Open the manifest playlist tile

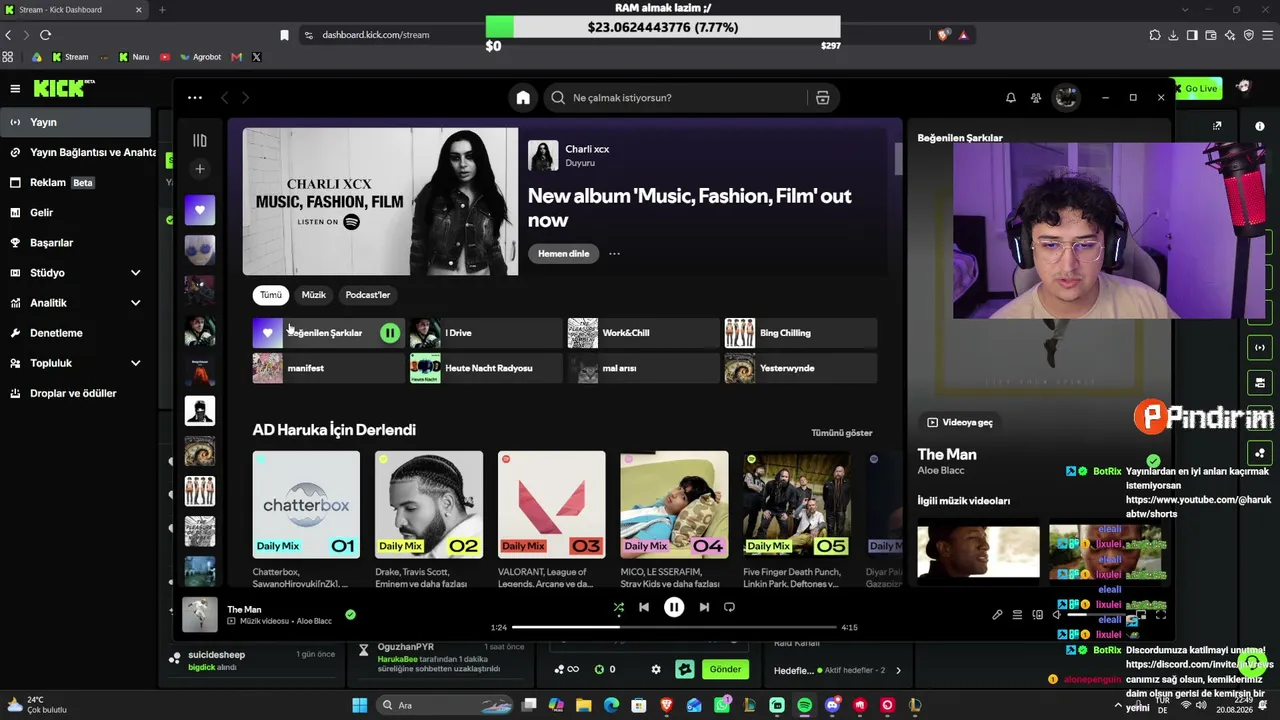(x=329, y=368)
